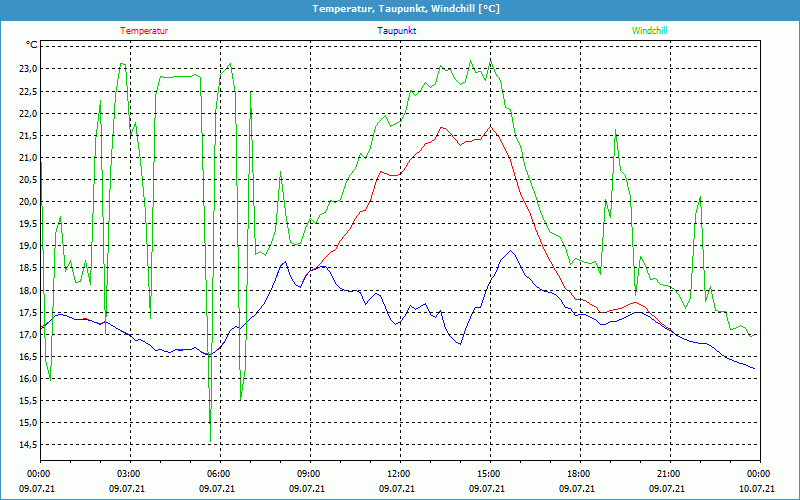Screen dimensions: 800x500
Task: Click the blue Taupunkt line end at right edge
Action: (754, 368)
